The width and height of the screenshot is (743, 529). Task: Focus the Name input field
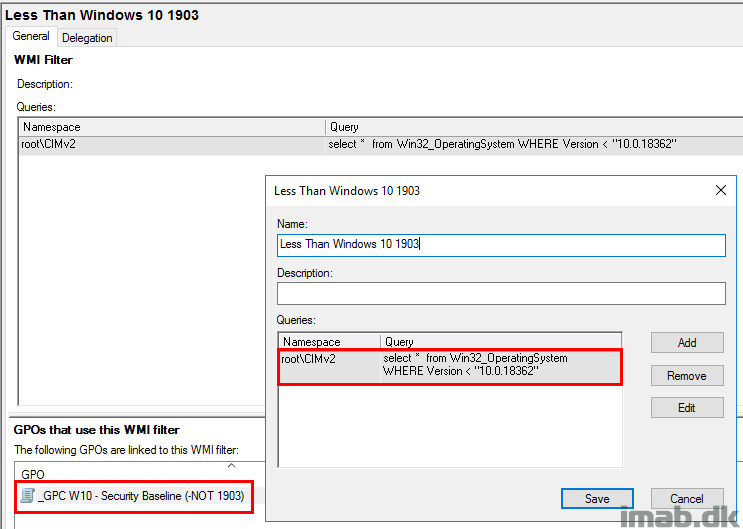501,245
